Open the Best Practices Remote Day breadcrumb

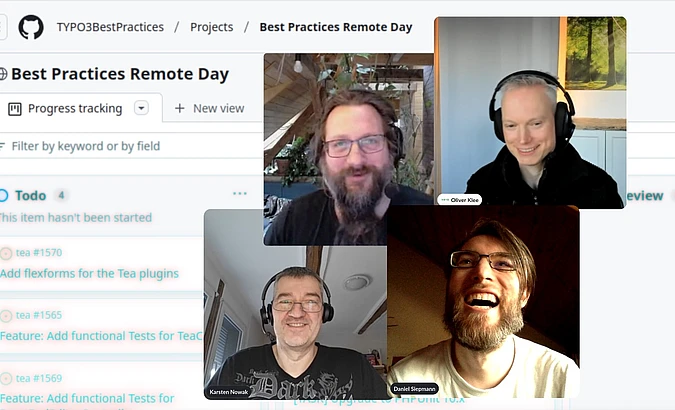coord(336,27)
